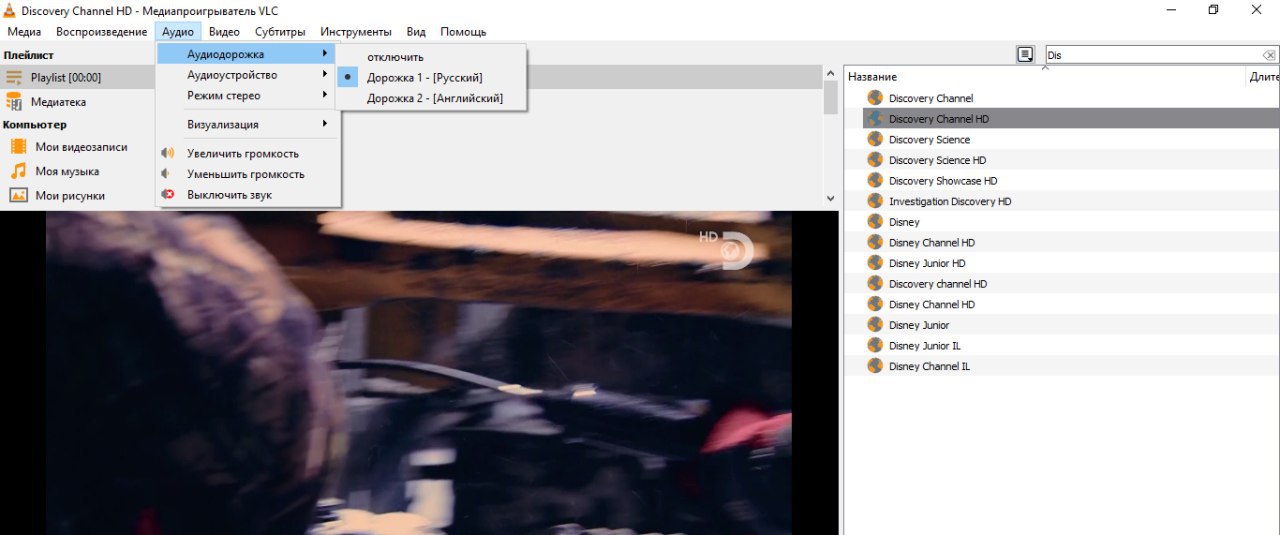1280x535 pixels.
Task: Click the globe icon for Discovery Showcase HD
Action: point(875,181)
